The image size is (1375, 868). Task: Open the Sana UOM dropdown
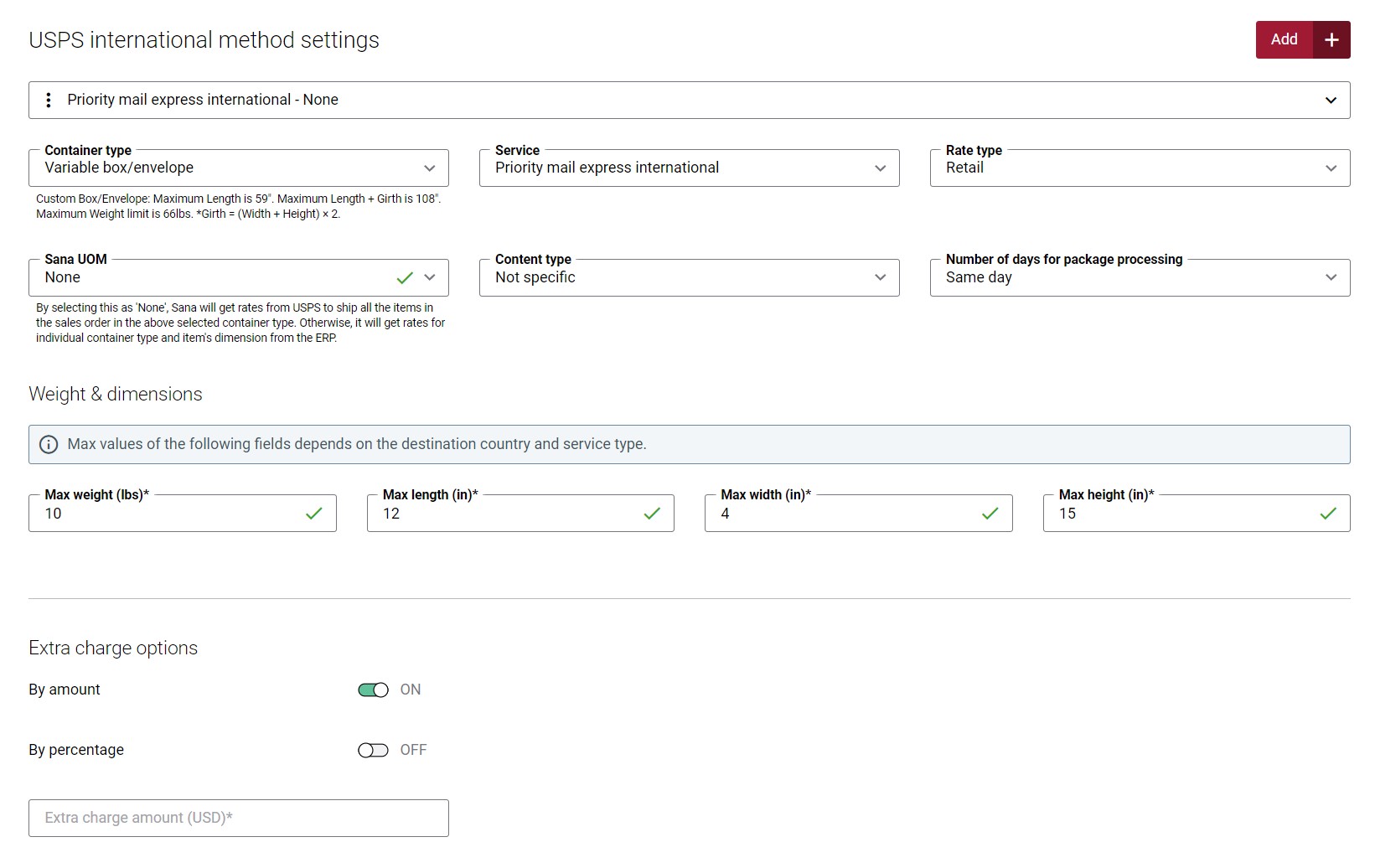pyautogui.click(x=239, y=277)
